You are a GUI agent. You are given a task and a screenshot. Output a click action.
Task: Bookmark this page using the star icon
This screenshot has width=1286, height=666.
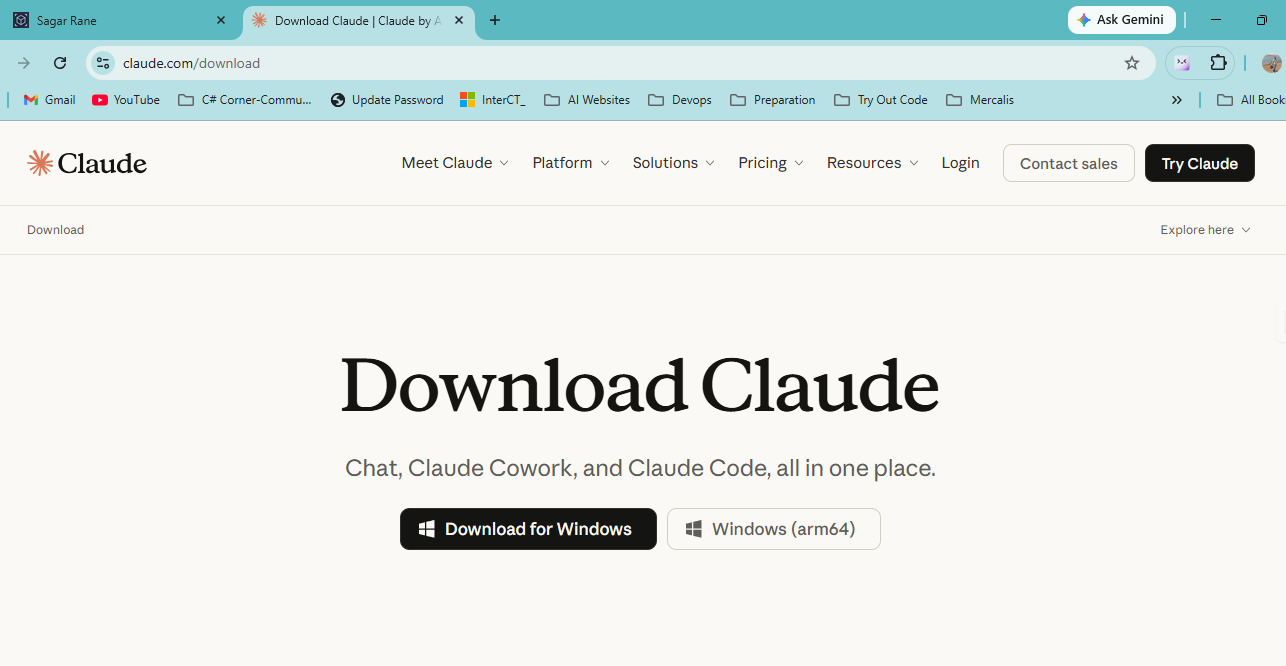(x=1132, y=63)
